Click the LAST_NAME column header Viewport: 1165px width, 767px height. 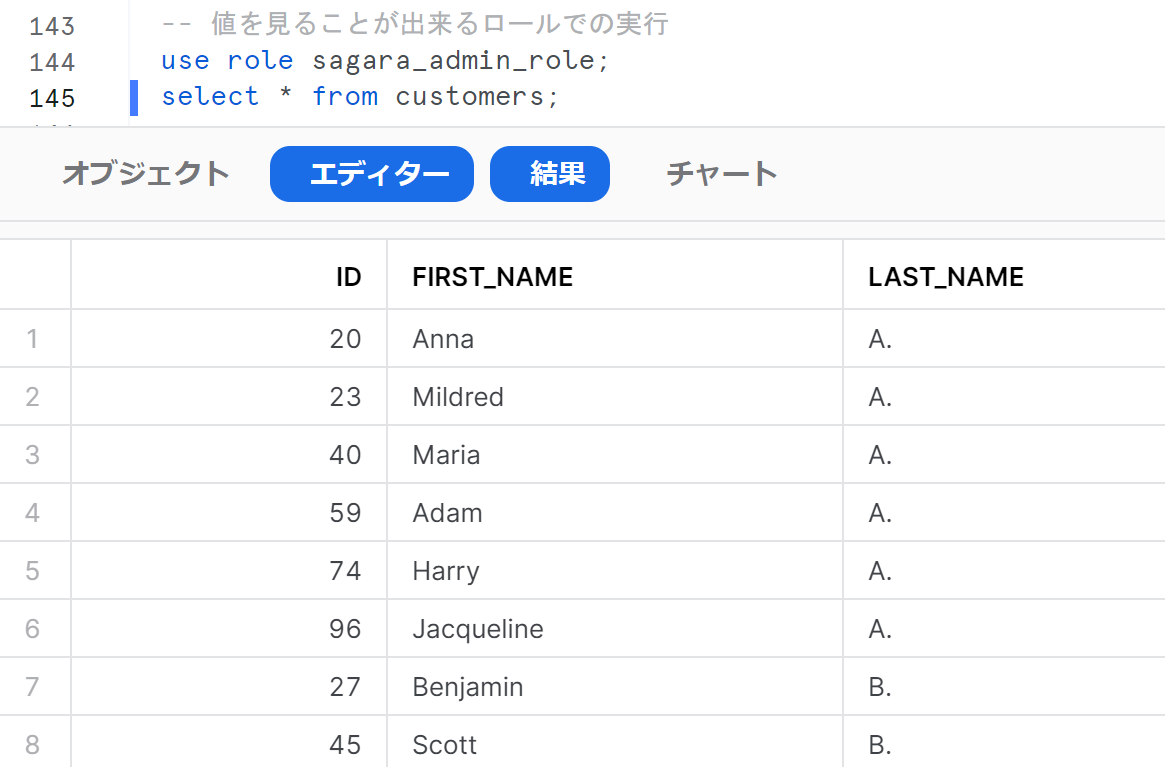pos(946,276)
